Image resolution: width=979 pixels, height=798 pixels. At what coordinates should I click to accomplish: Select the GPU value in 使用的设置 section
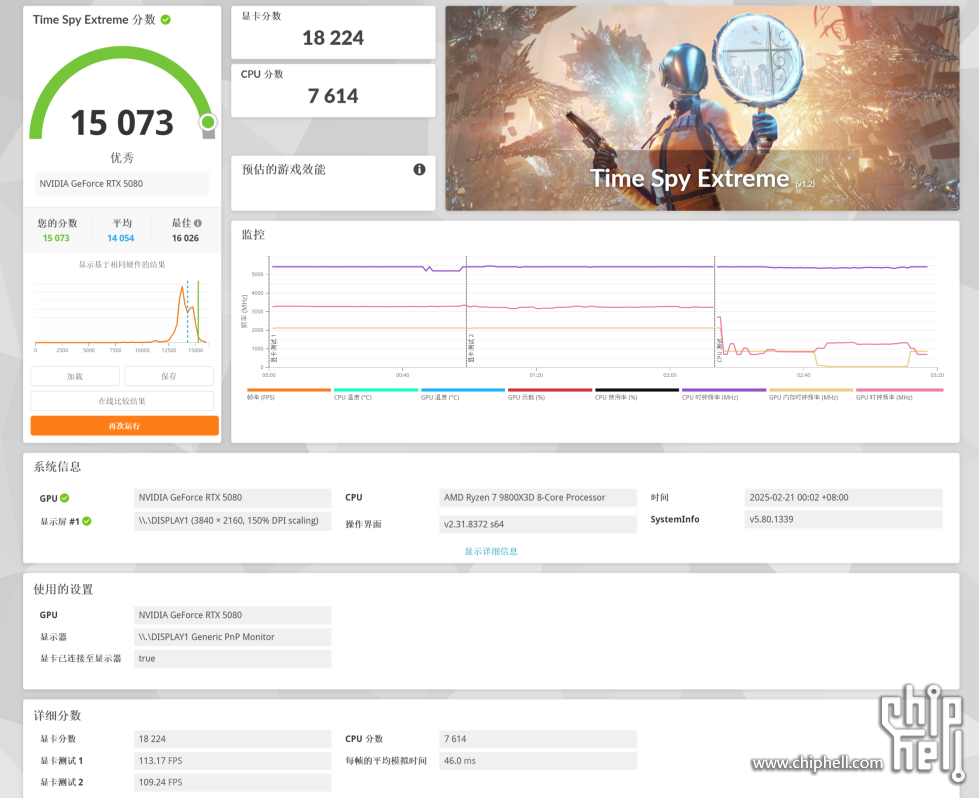click(x=232, y=615)
